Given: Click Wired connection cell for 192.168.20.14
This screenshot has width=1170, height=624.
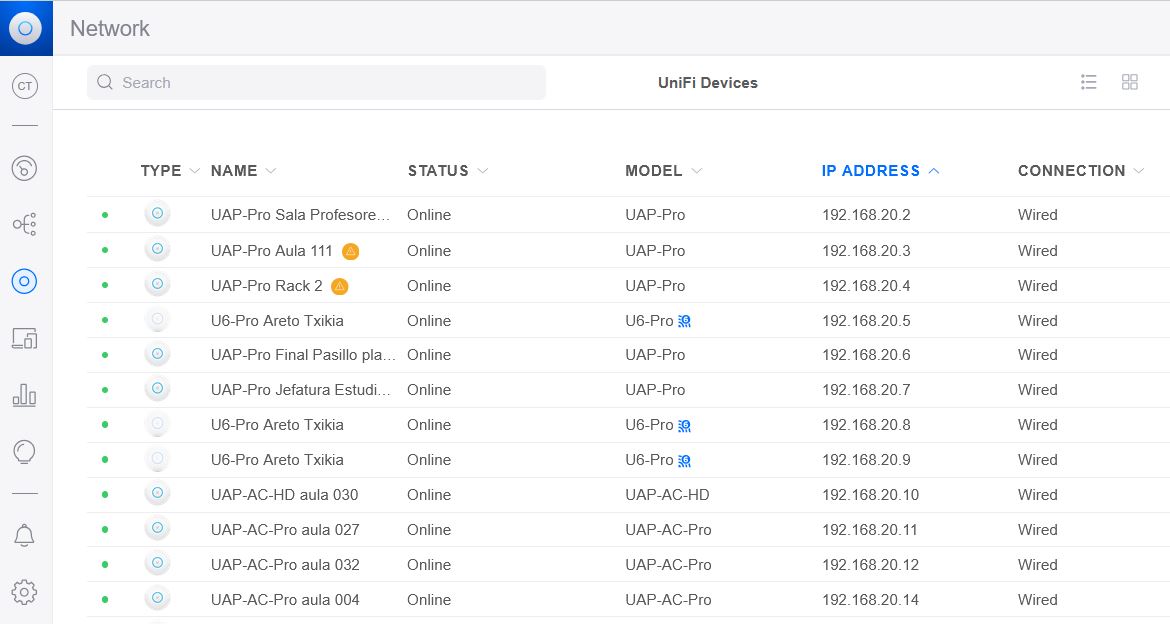Looking at the screenshot, I should click(1037, 600).
